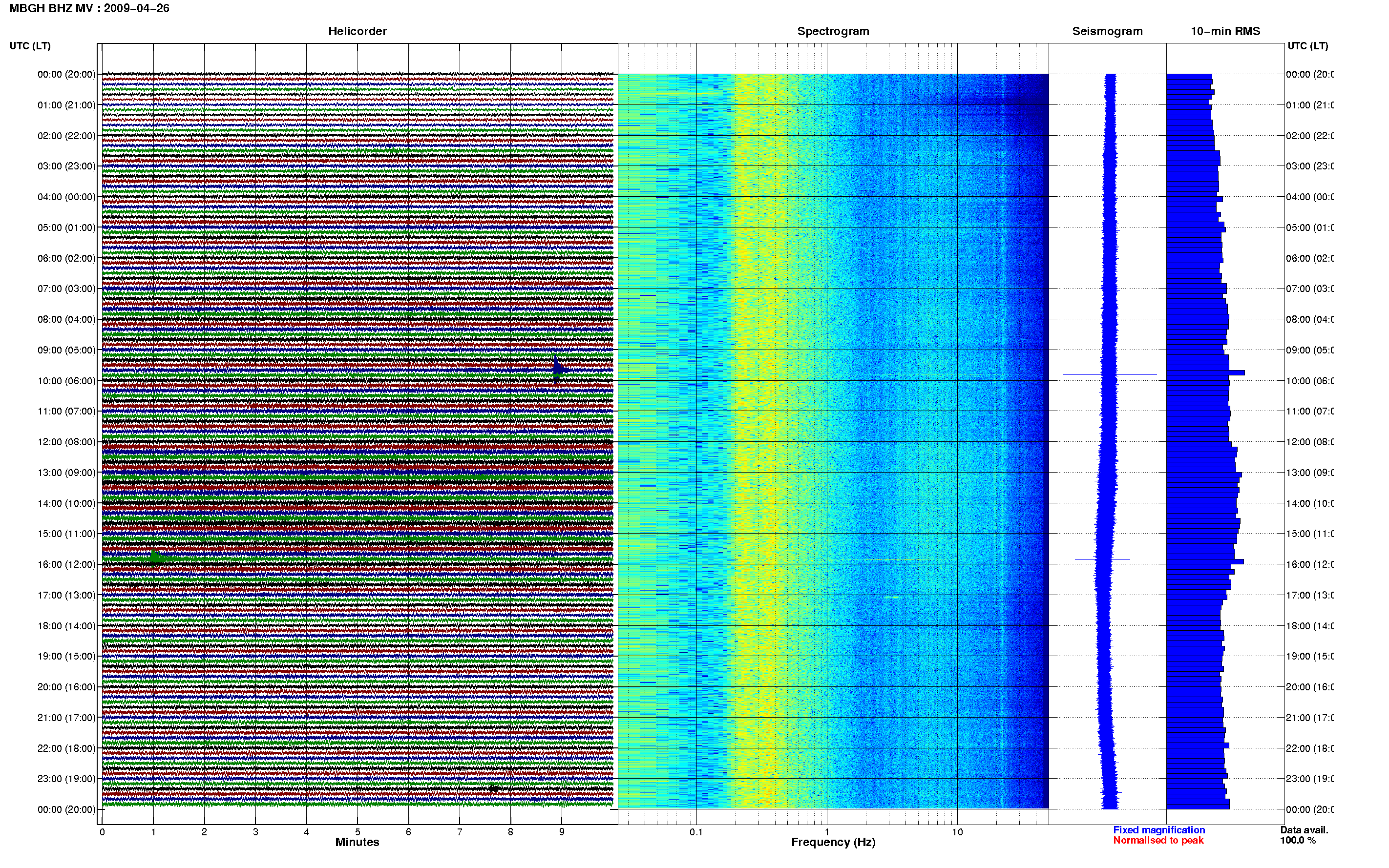The height and width of the screenshot is (868, 1389).
Task: Click the left 09:00 (05:00) time label
Action: pyautogui.click(x=66, y=350)
